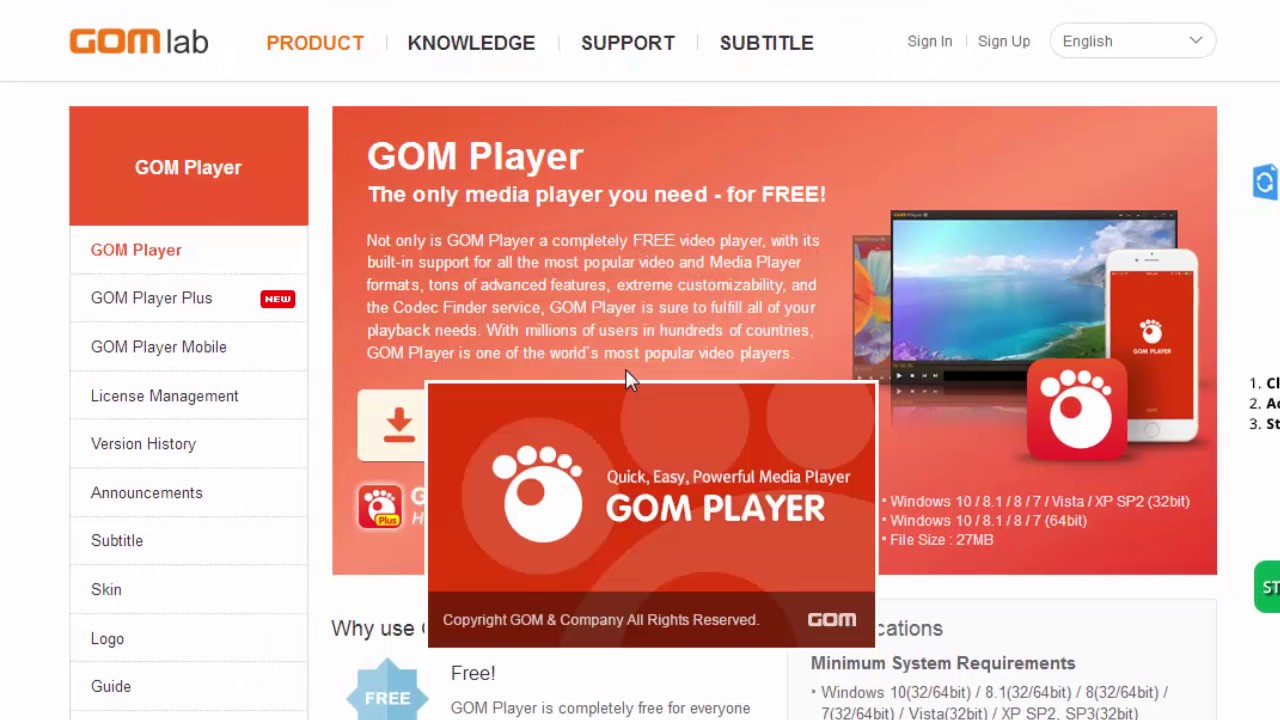Open the PRODUCT menu
1280x720 pixels.
[315, 43]
